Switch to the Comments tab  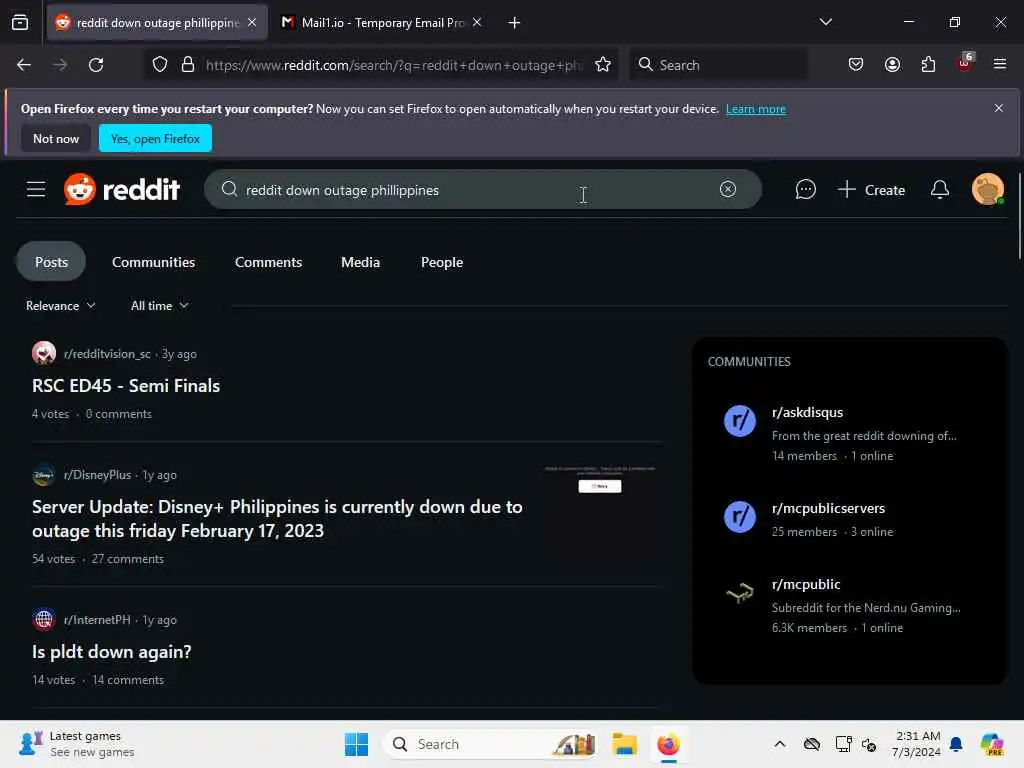(x=268, y=262)
